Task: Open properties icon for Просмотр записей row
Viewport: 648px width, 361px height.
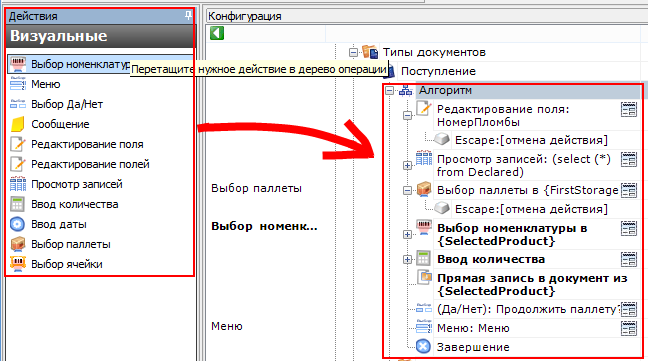Action: [629, 159]
